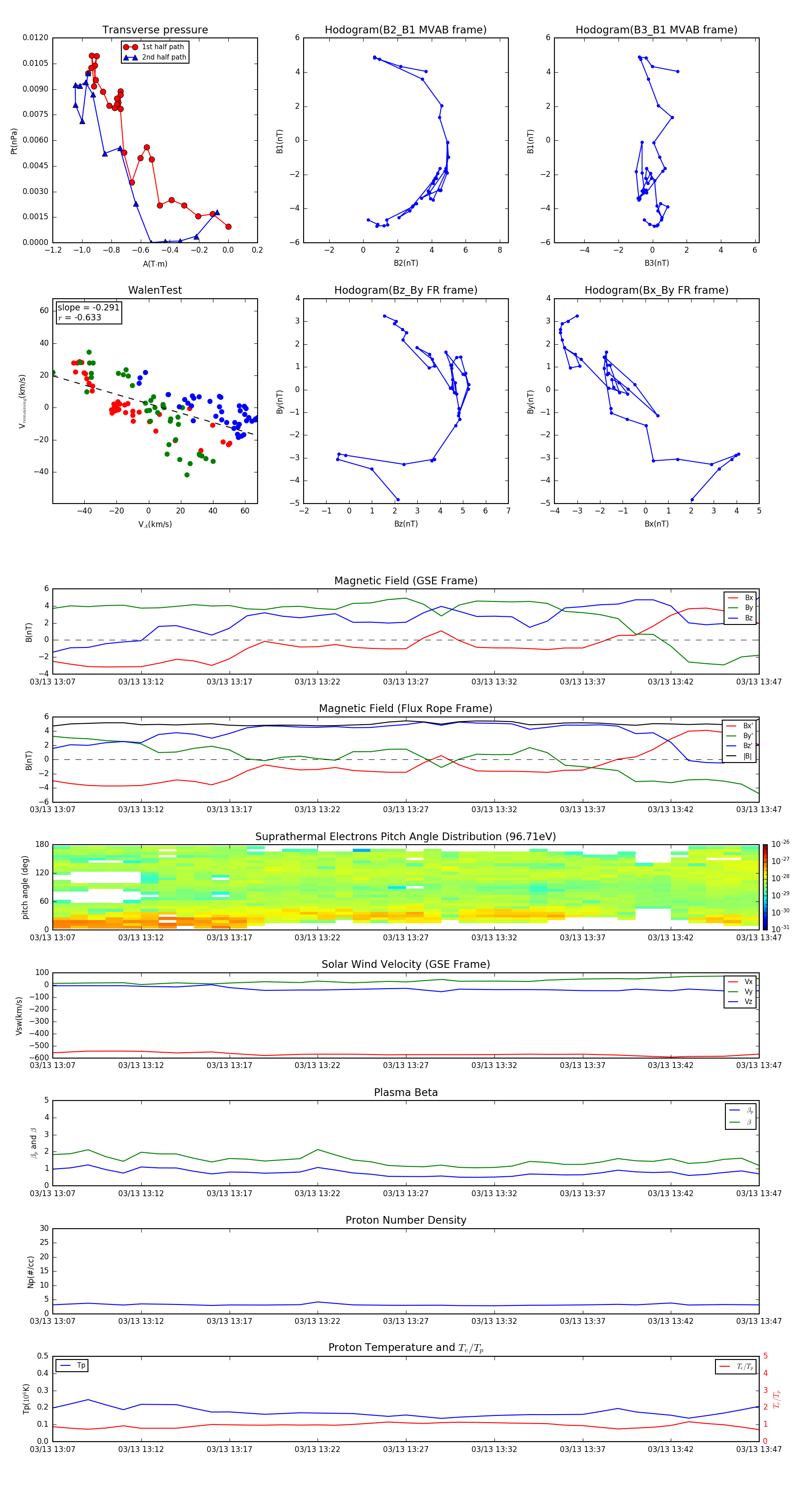The image size is (812, 1489).
Task: Click the "10^-26" colorbar tick label
Action: pos(780,844)
